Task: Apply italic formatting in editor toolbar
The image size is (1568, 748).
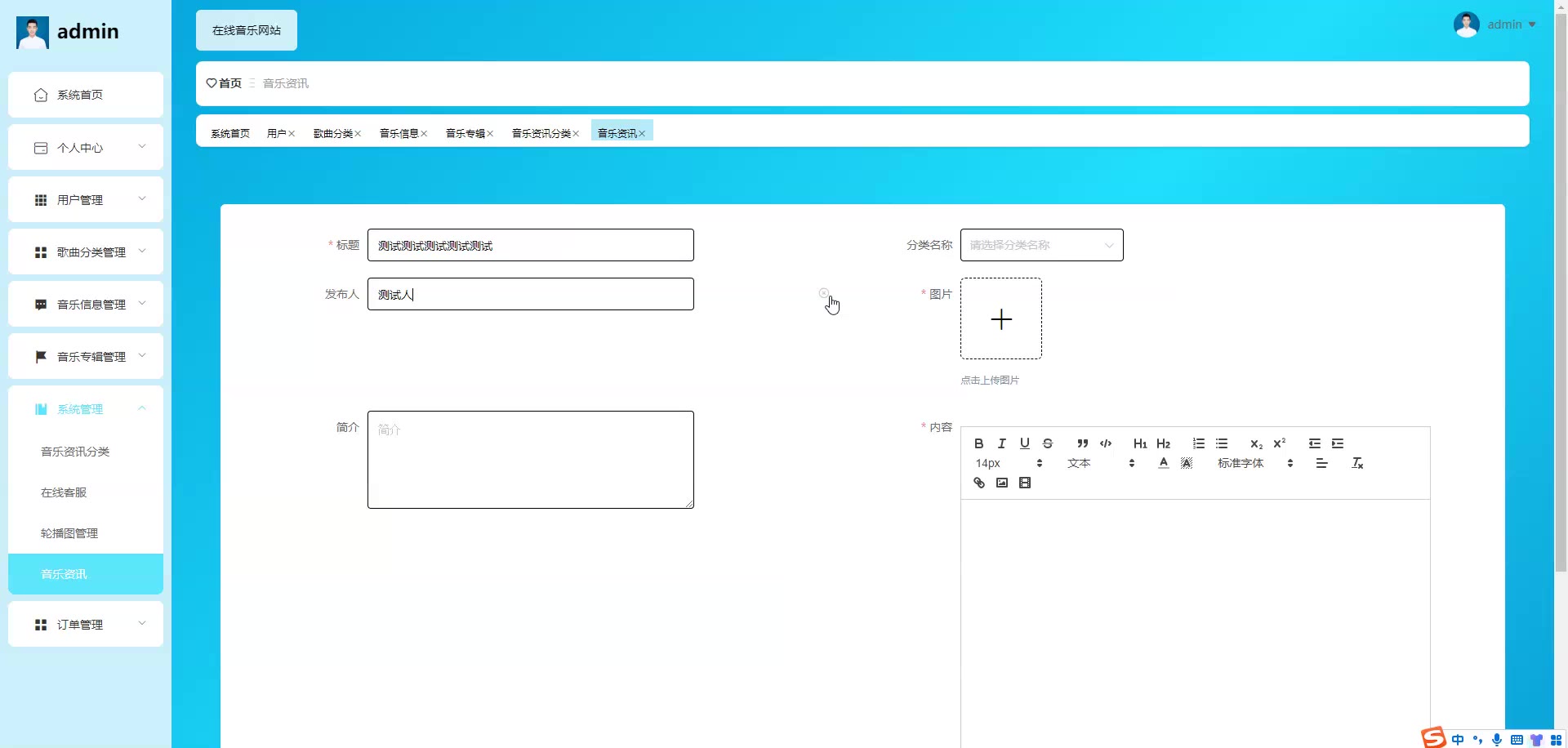Action: pyautogui.click(x=1001, y=443)
